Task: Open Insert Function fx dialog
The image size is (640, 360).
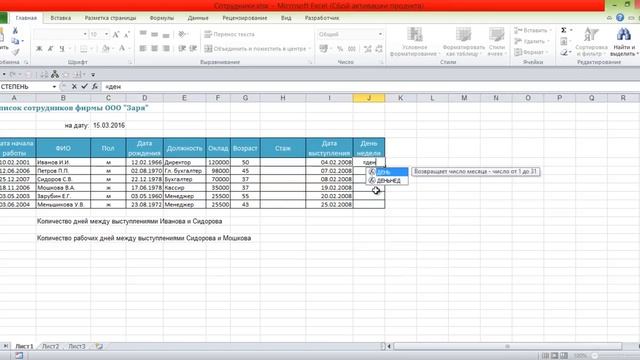Action: pyautogui.click(x=95, y=87)
